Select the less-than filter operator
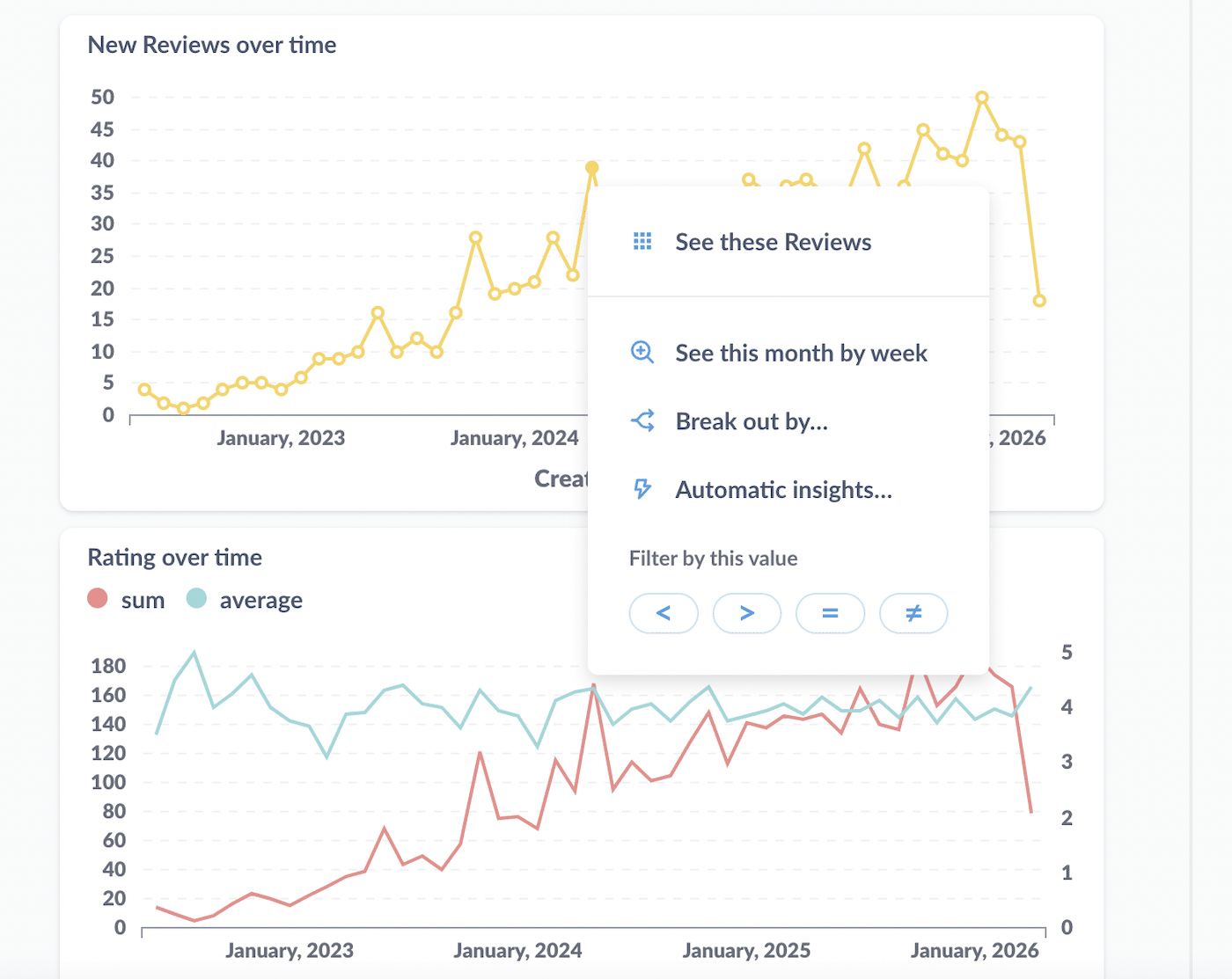The width and height of the screenshot is (1232, 979). (664, 613)
